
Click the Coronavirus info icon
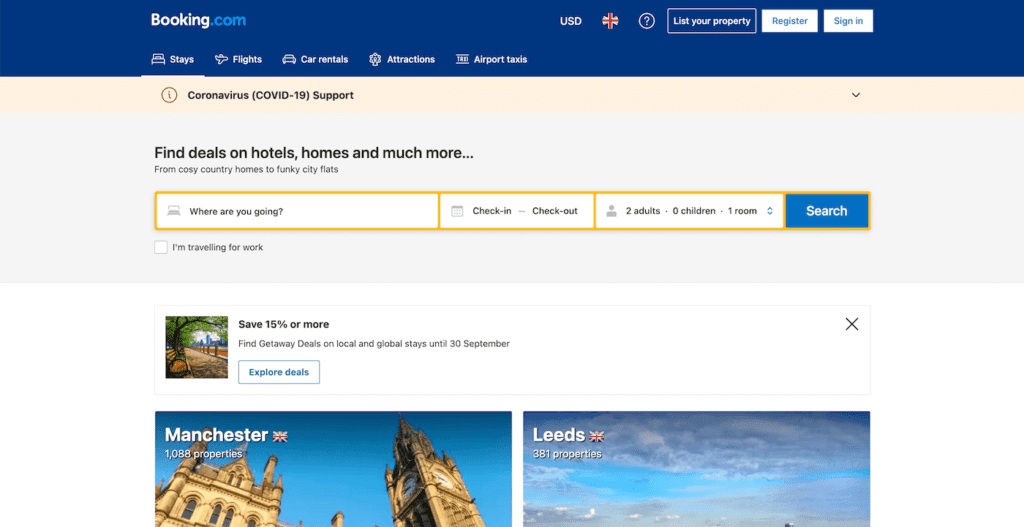pyautogui.click(x=169, y=95)
